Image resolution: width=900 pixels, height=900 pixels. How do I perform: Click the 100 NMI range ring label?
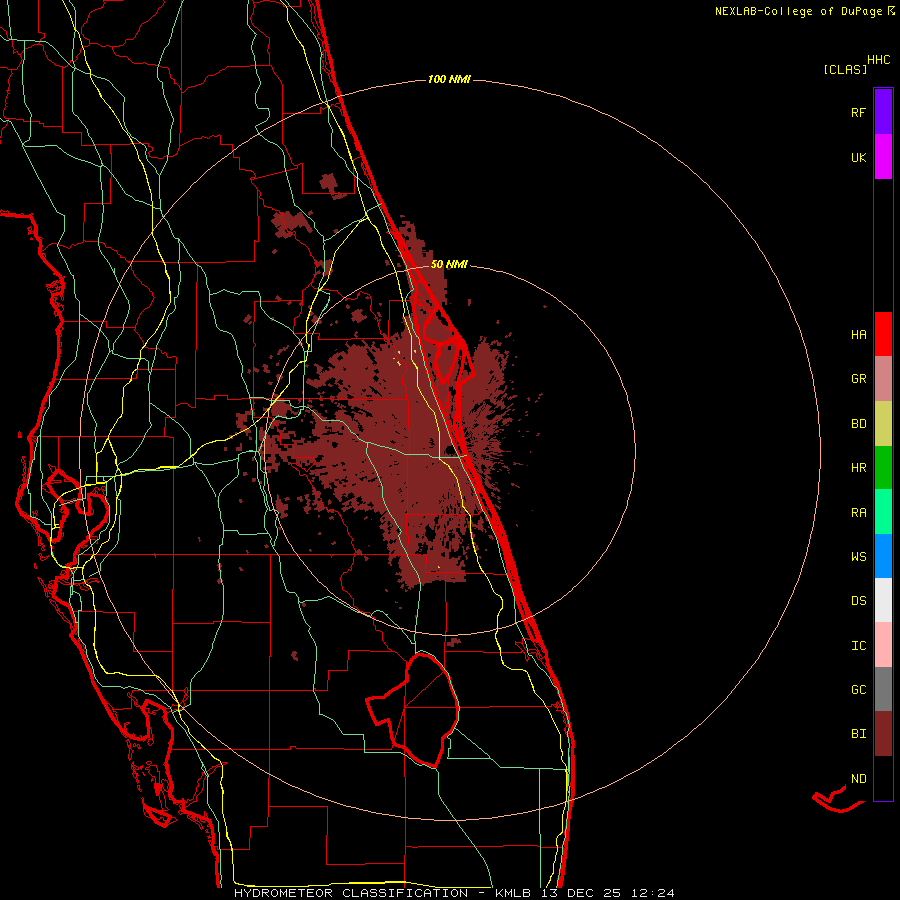[x=449, y=79]
